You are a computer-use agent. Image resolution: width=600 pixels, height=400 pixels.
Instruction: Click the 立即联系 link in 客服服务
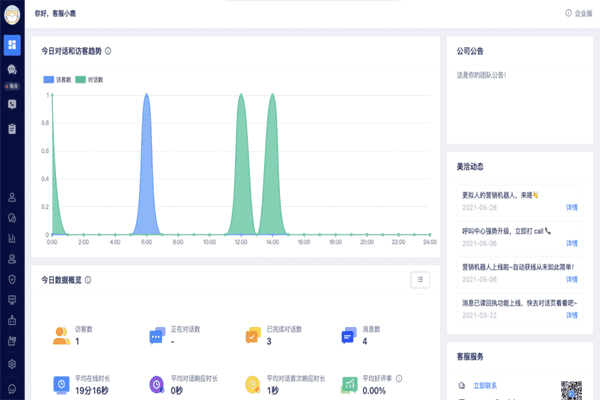[x=485, y=386]
